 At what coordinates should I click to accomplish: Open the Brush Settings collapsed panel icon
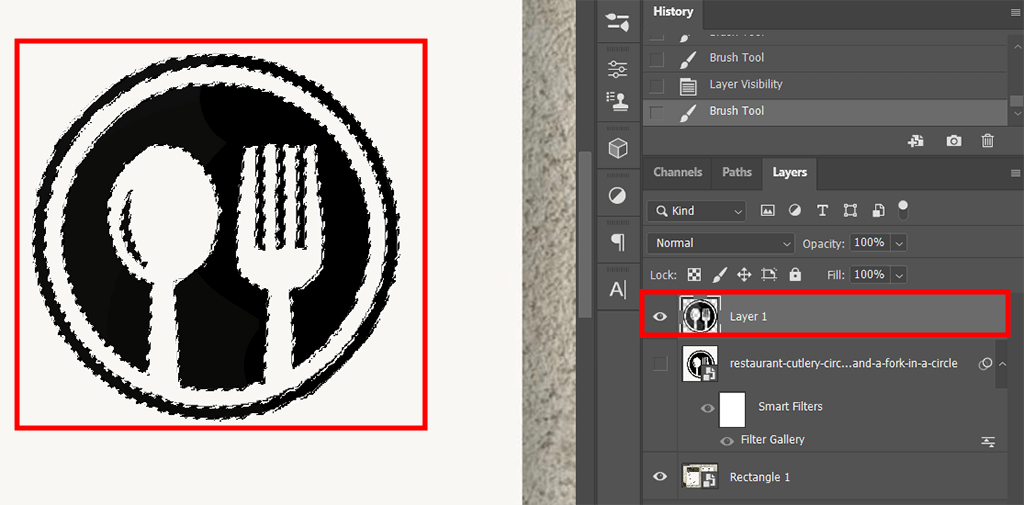point(617,22)
